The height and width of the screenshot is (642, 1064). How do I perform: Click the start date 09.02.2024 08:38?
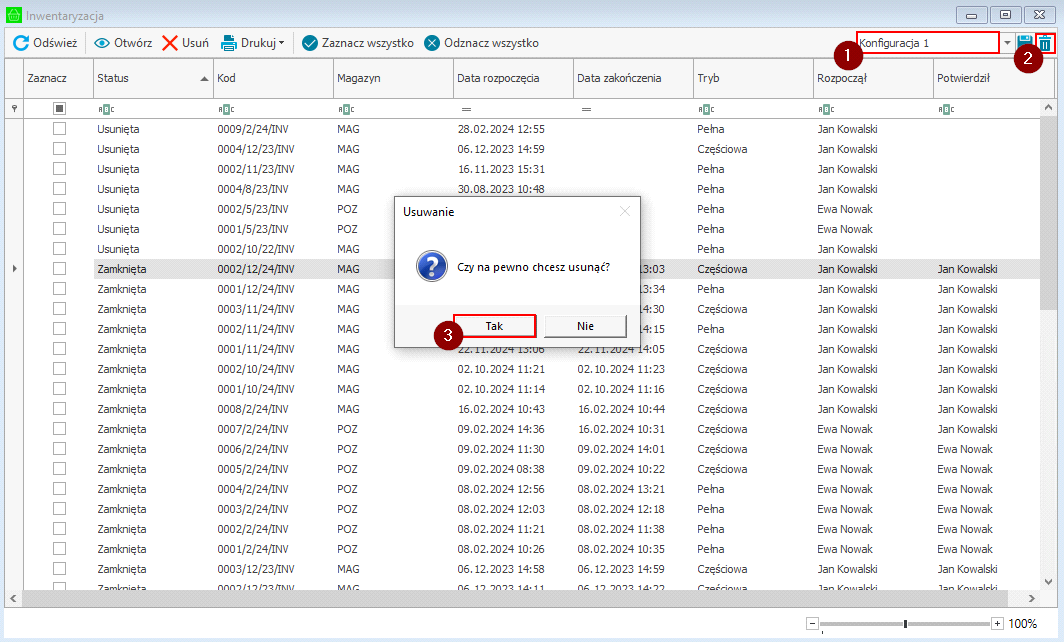[501, 469]
